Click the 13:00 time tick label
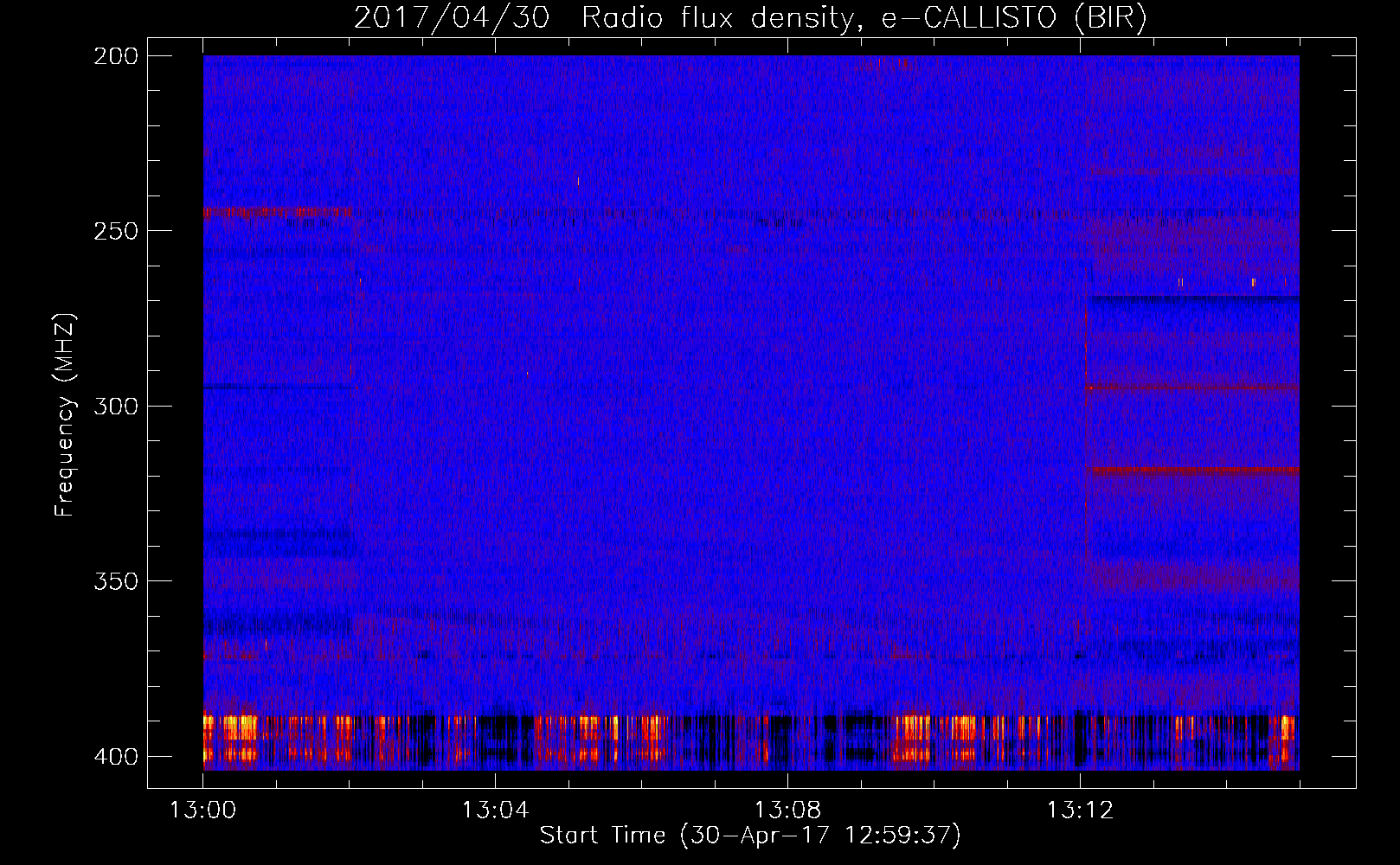Image resolution: width=1400 pixels, height=865 pixels. (x=202, y=811)
